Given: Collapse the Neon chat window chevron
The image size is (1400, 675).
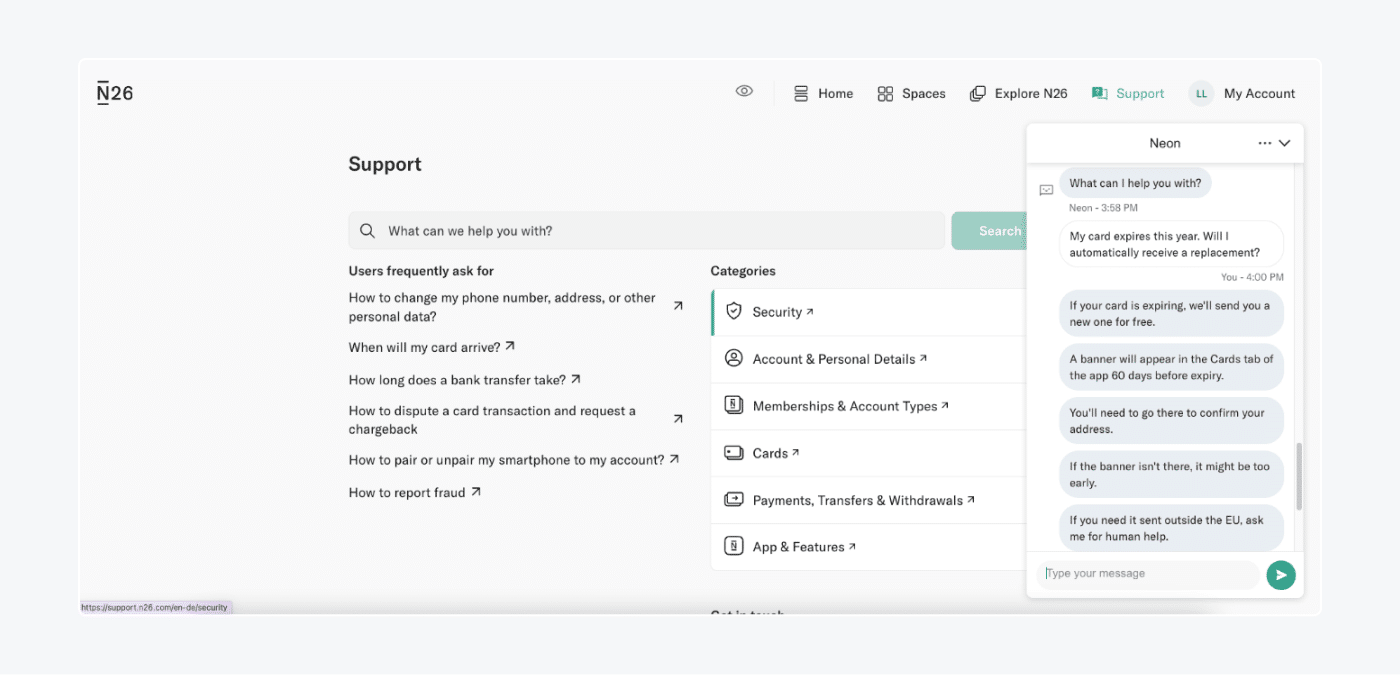Looking at the screenshot, I should (1285, 143).
